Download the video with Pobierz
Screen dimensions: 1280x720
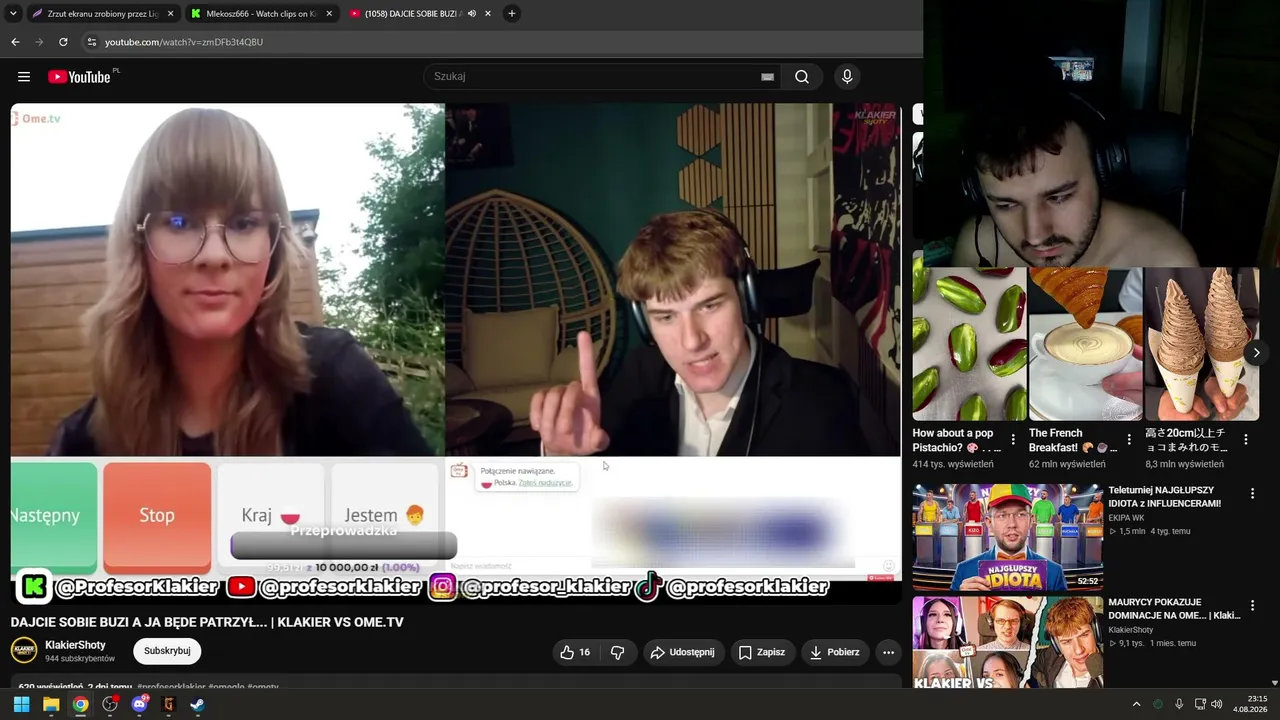coord(835,652)
